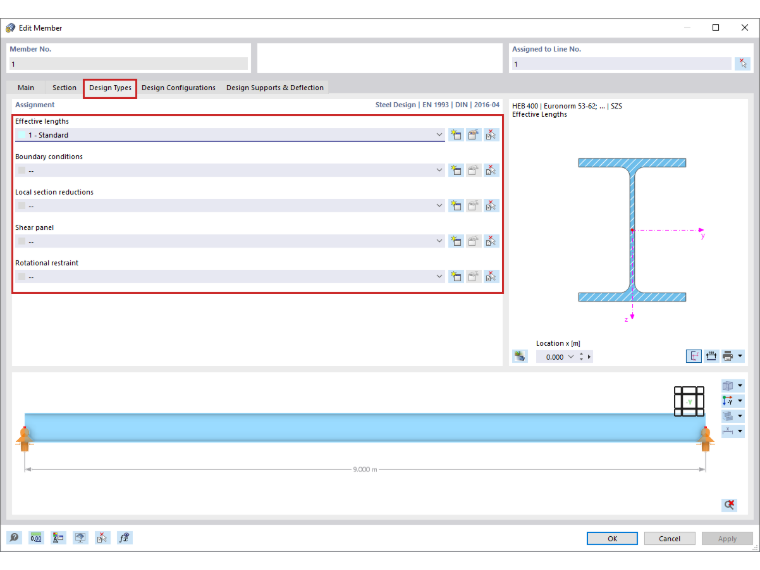Screen dimensions: 760x570
Task: Open the Design Configurations tab
Action: (x=178, y=88)
